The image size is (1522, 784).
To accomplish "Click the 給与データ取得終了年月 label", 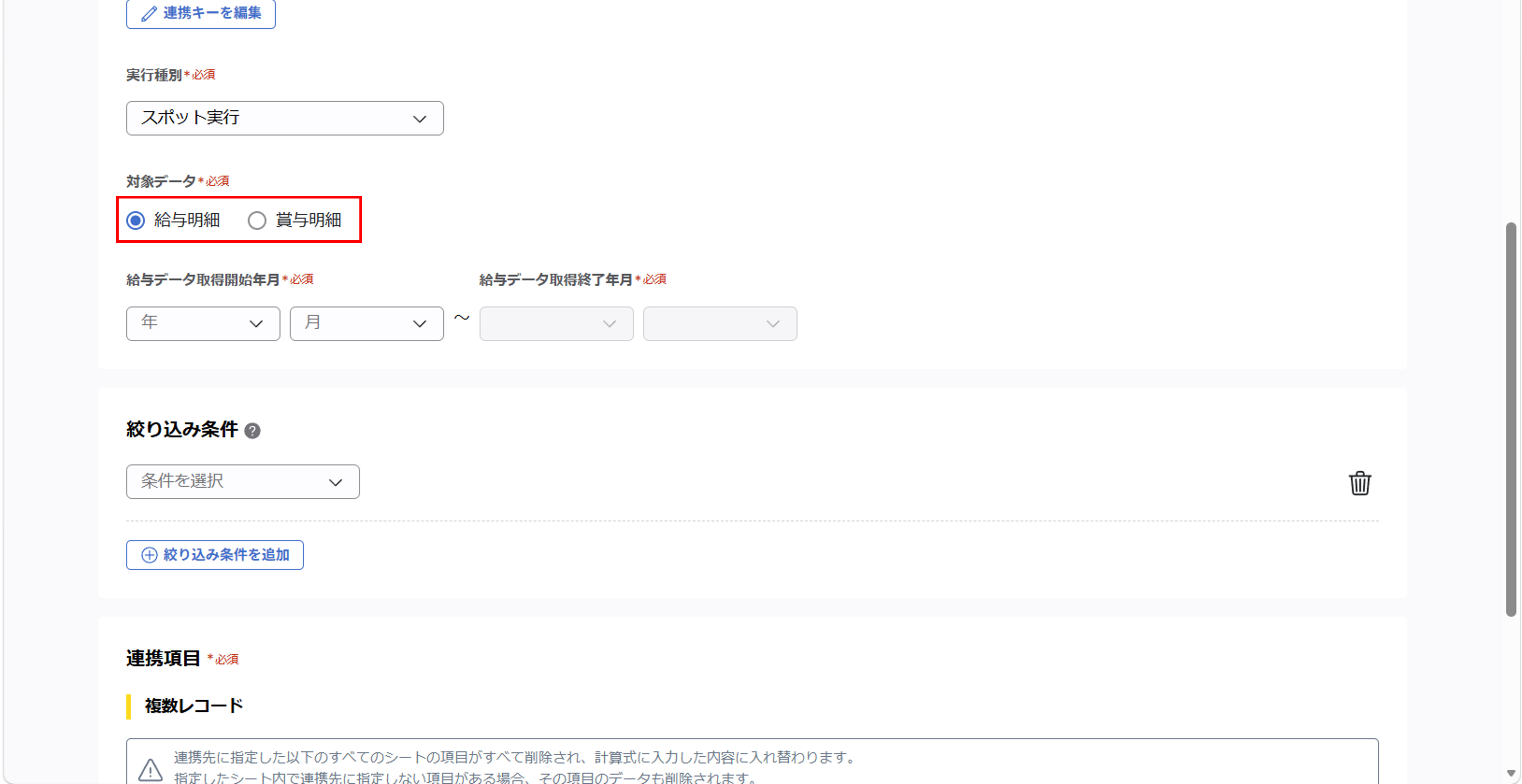I will click(556, 279).
